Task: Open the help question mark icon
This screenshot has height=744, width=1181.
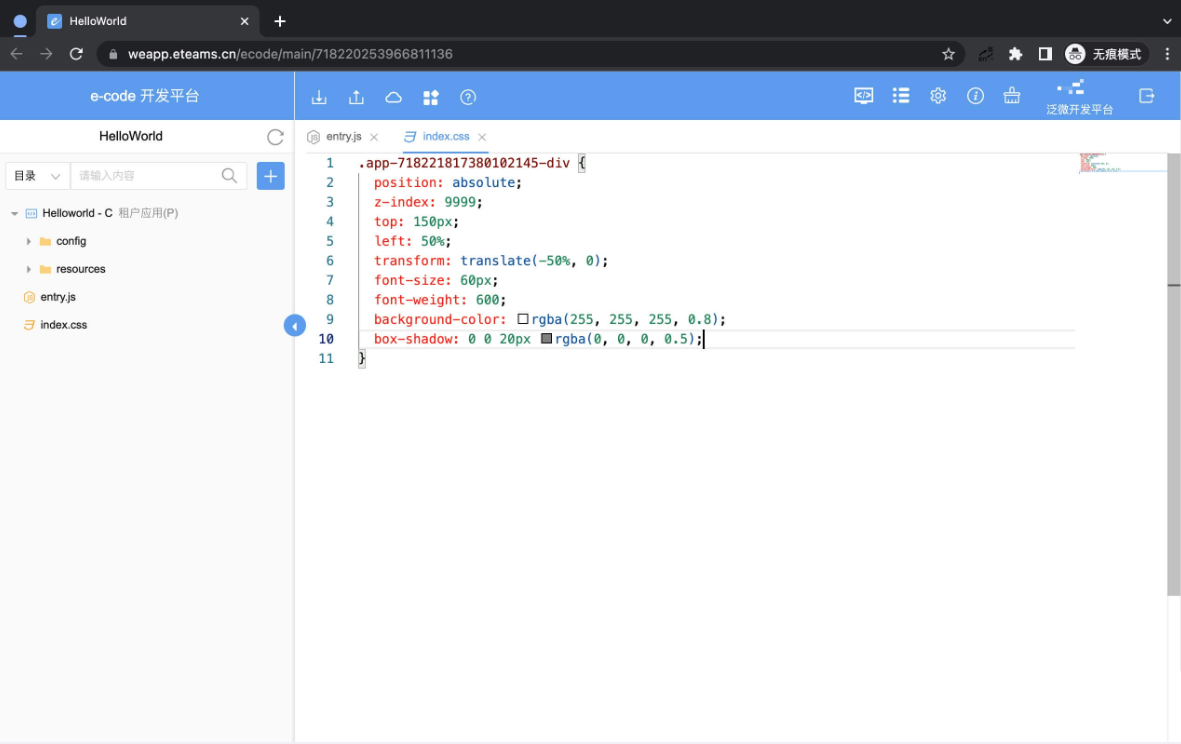Action: coord(468,97)
